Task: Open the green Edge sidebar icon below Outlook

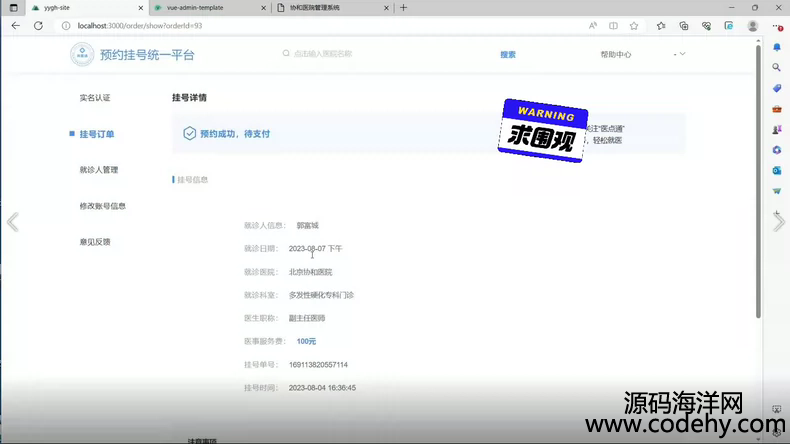Action: click(776, 191)
